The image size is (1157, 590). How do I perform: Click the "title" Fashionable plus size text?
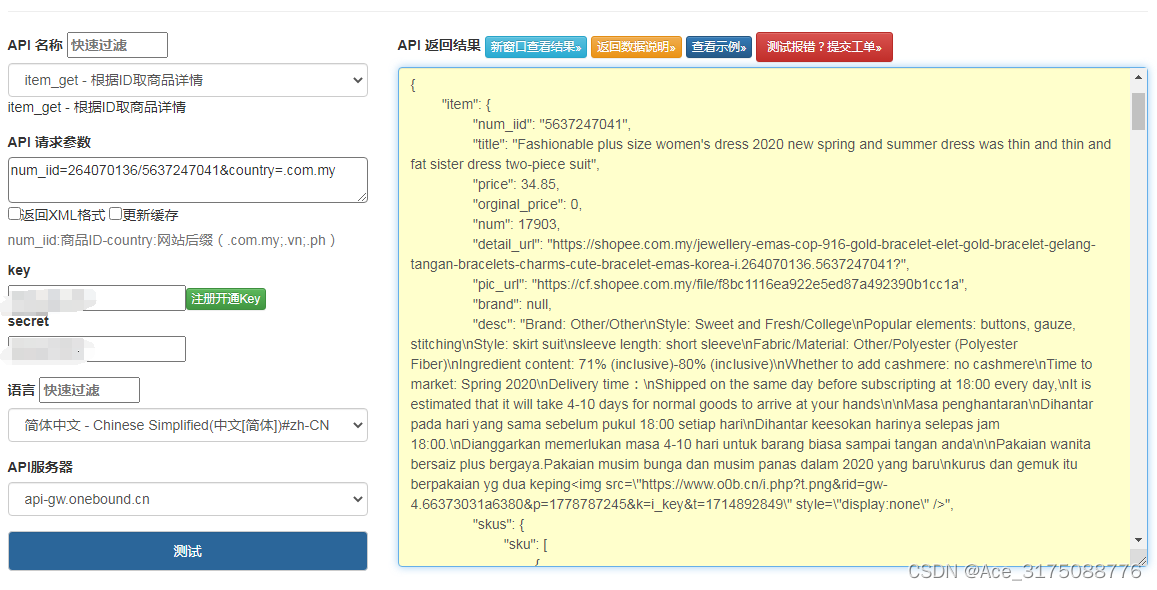tap(761, 154)
